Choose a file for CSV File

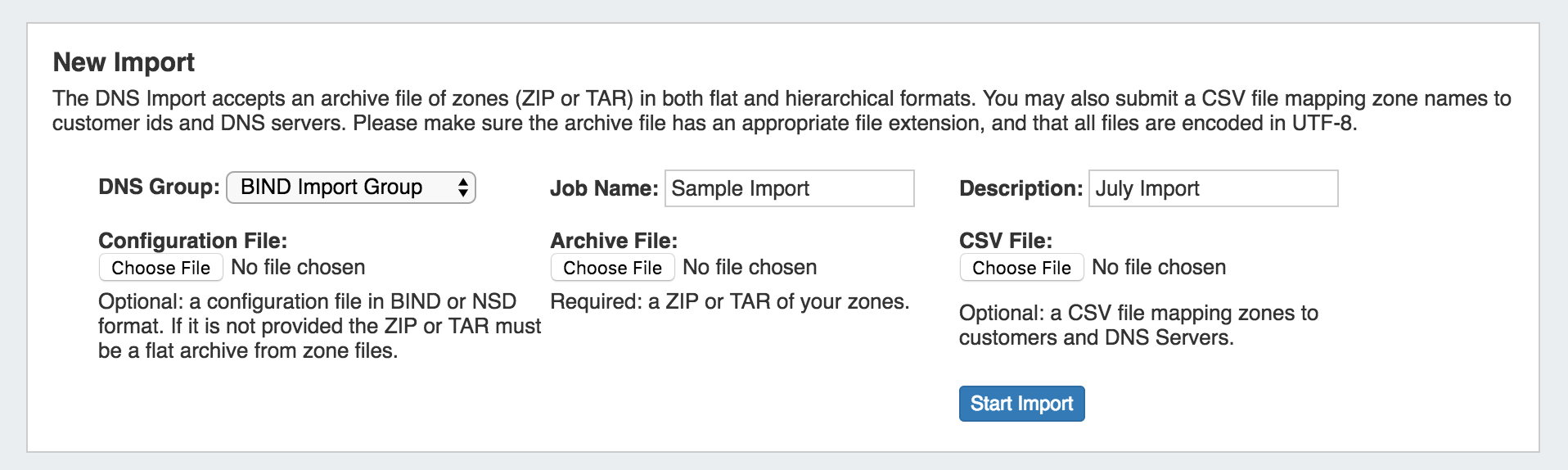coord(1021,268)
